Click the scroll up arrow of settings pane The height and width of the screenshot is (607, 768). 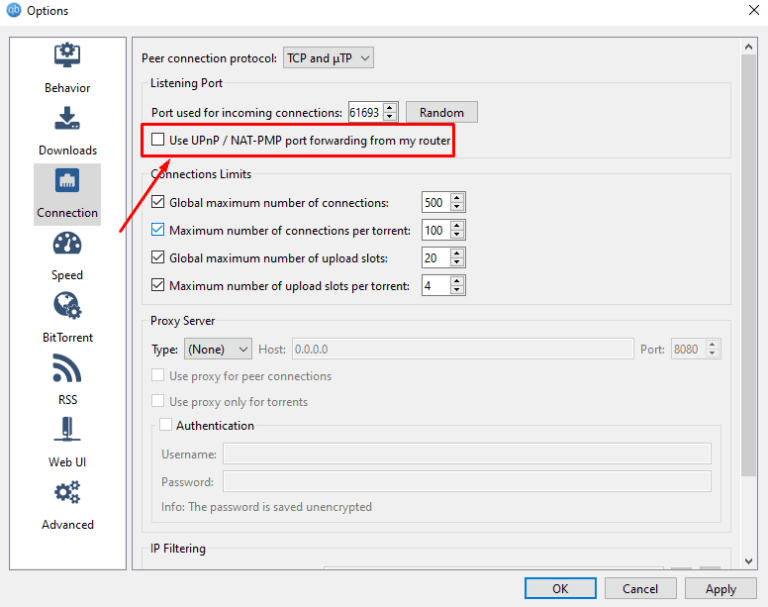[x=748, y=47]
